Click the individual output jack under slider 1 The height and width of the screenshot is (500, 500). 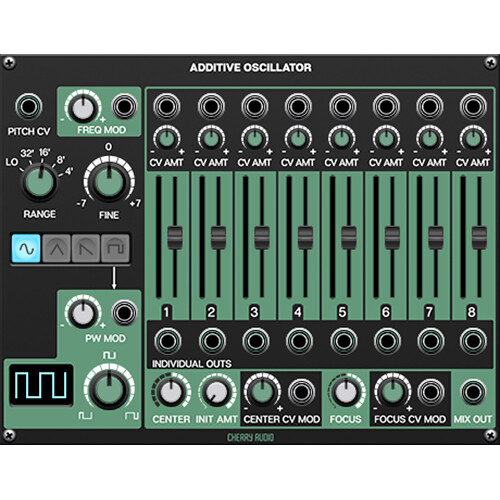(168, 341)
